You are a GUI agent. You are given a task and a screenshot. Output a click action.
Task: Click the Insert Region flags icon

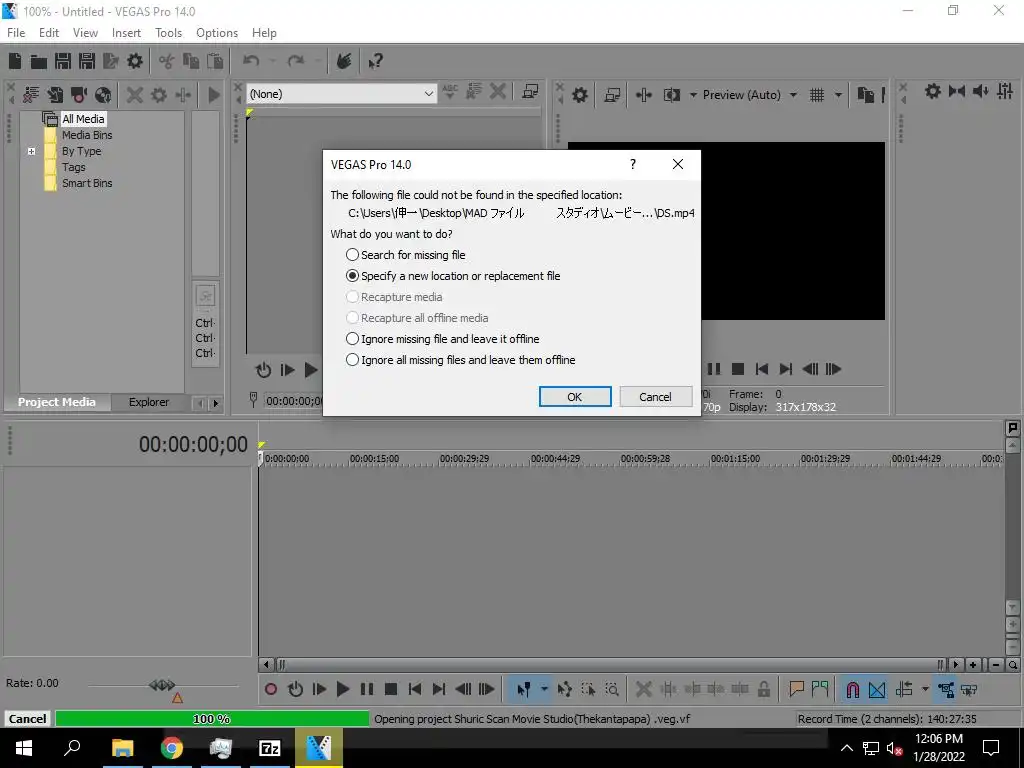(x=820, y=689)
